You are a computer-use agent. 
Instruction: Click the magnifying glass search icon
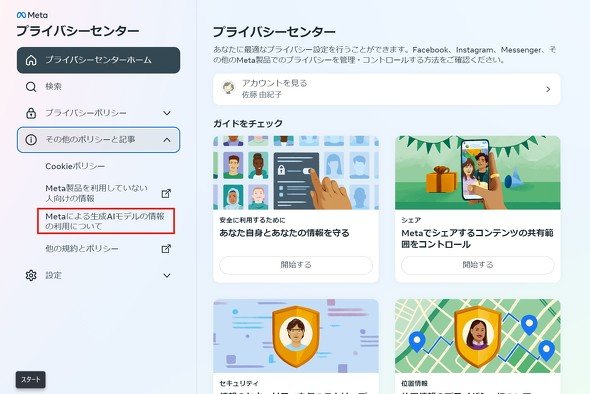click(x=31, y=87)
